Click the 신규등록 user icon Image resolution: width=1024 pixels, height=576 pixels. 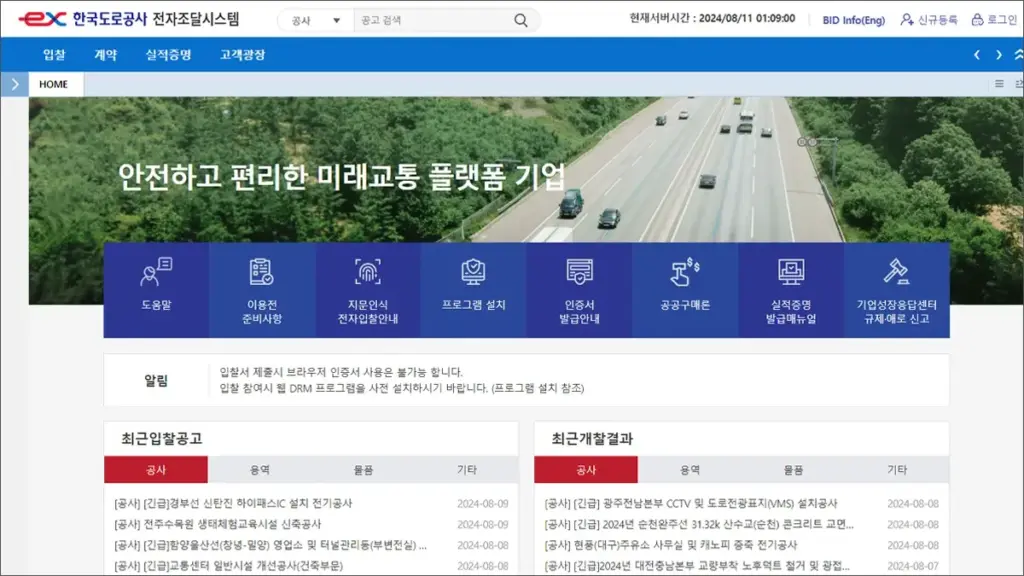[907, 20]
